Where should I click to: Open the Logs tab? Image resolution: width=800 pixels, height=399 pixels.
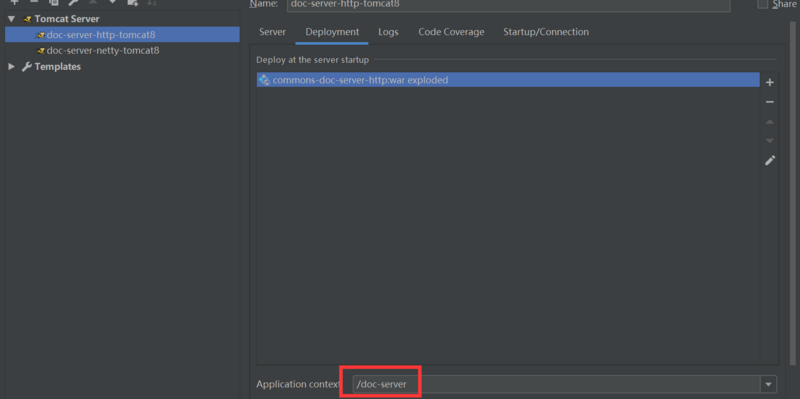click(x=388, y=32)
